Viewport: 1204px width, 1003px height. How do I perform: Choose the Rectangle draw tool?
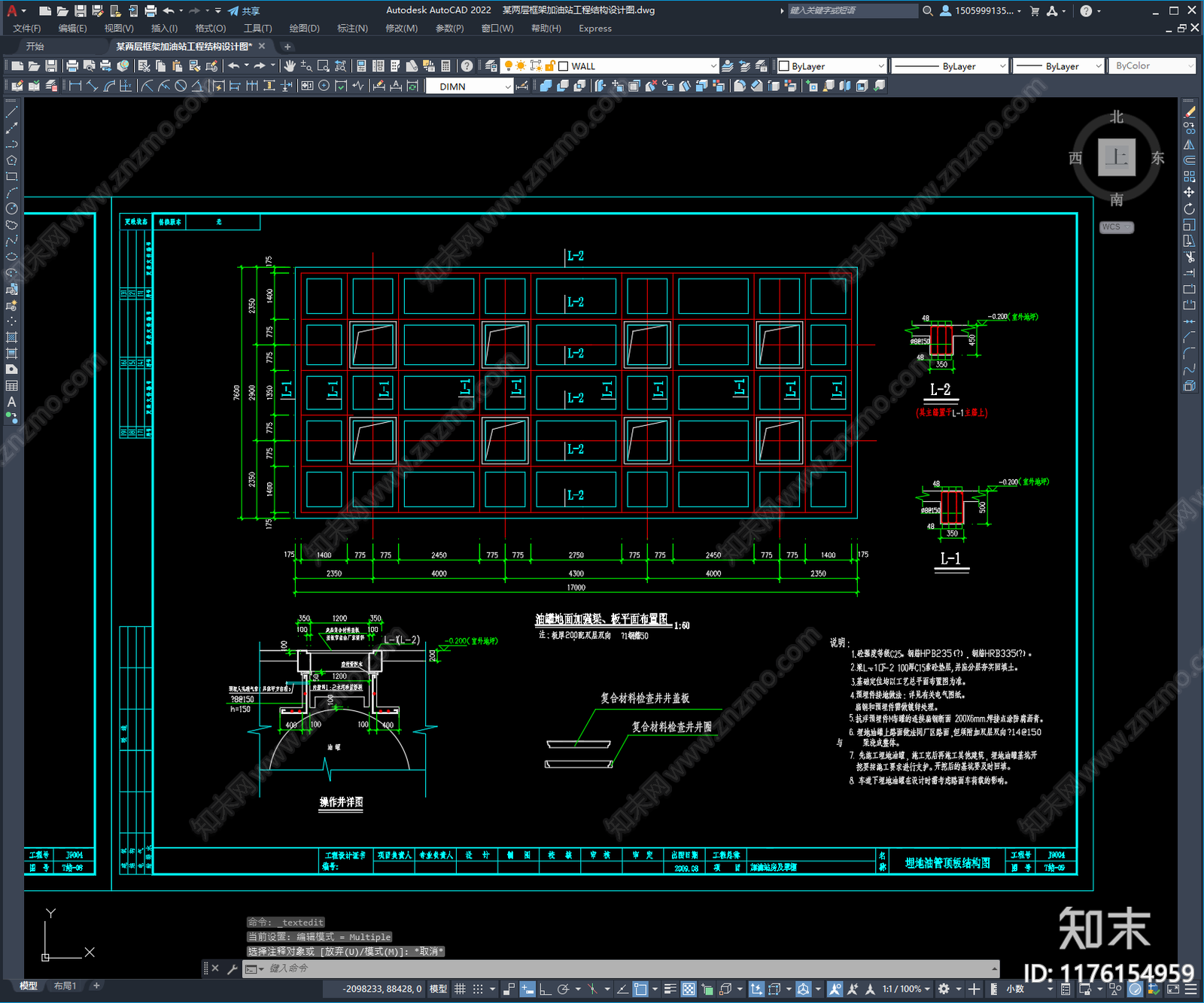[x=12, y=176]
